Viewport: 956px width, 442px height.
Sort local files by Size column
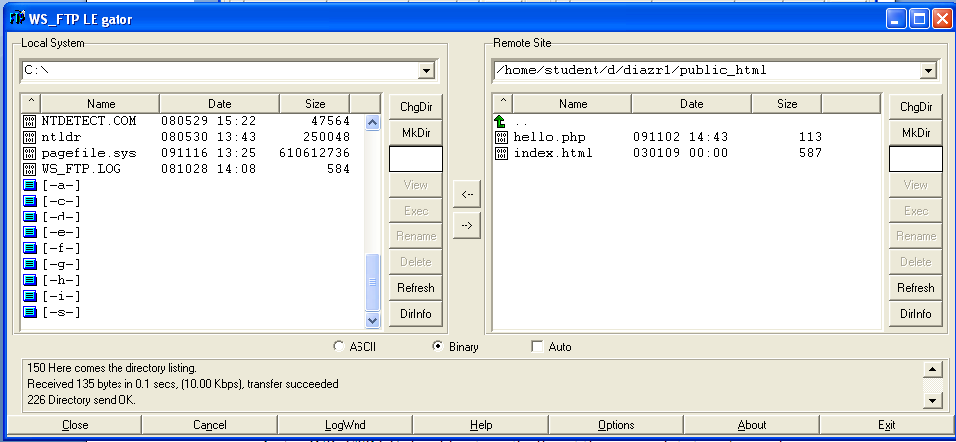click(x=315, y=103)
